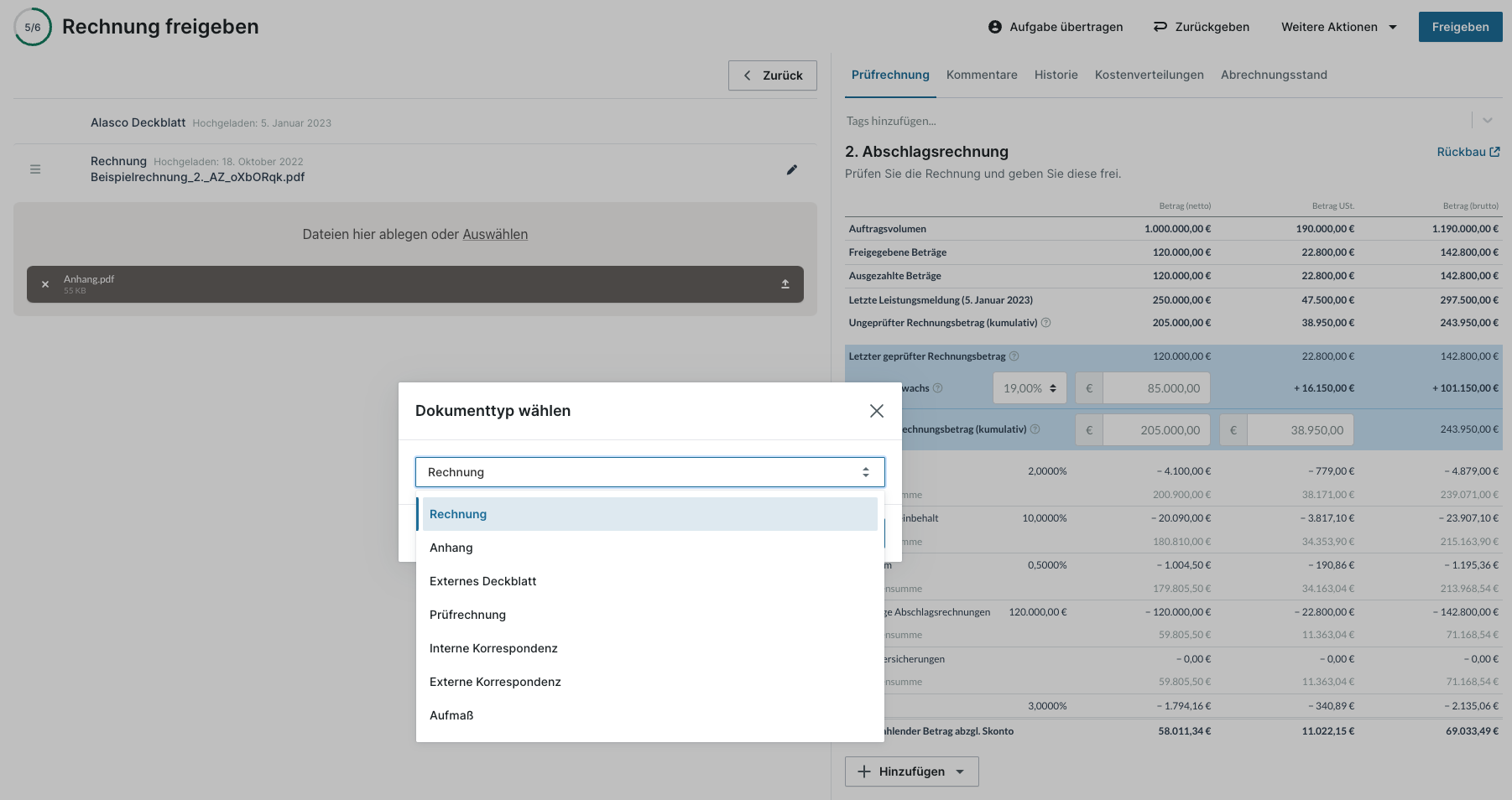
Task: Open the Kostenverteilungen tab
Action: (x=1149, y=75)
